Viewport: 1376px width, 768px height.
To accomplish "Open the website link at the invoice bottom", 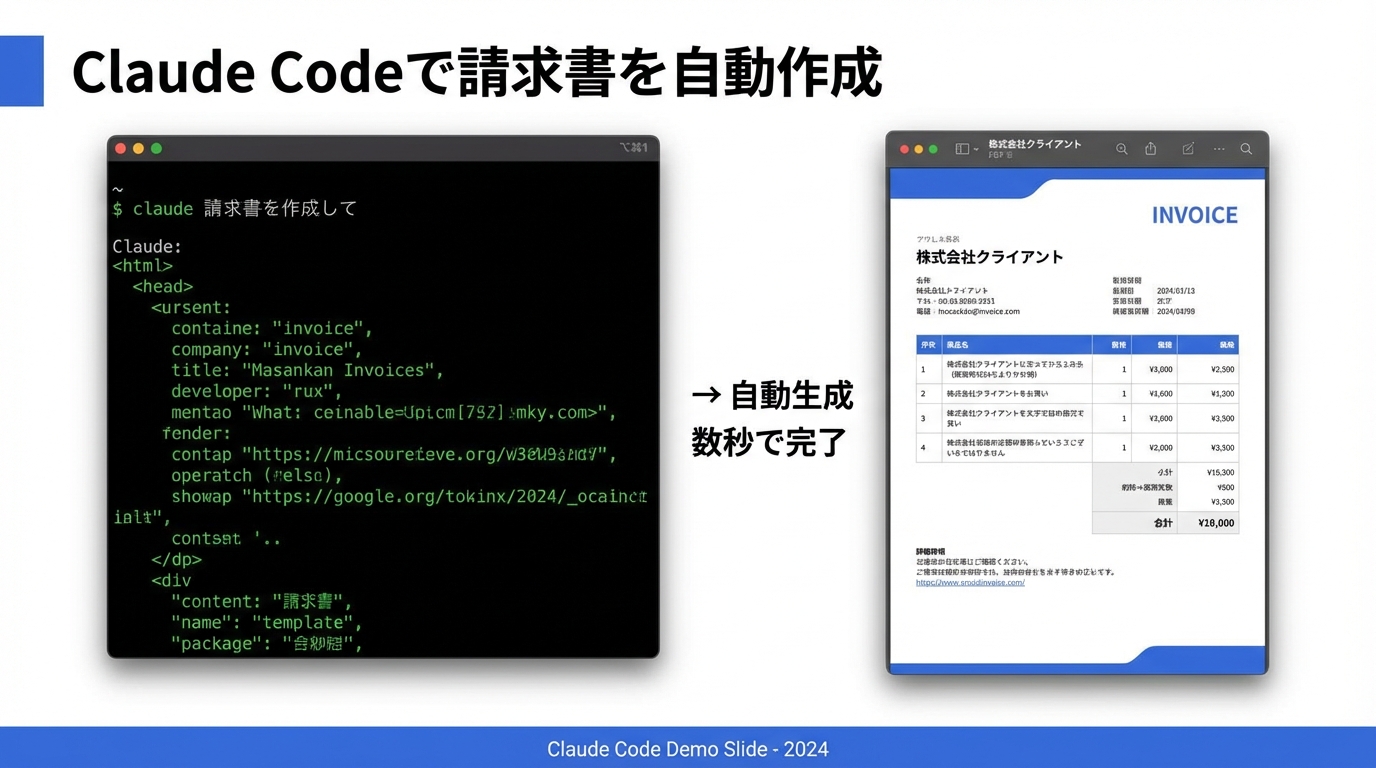I will click(x=970, y=582).
